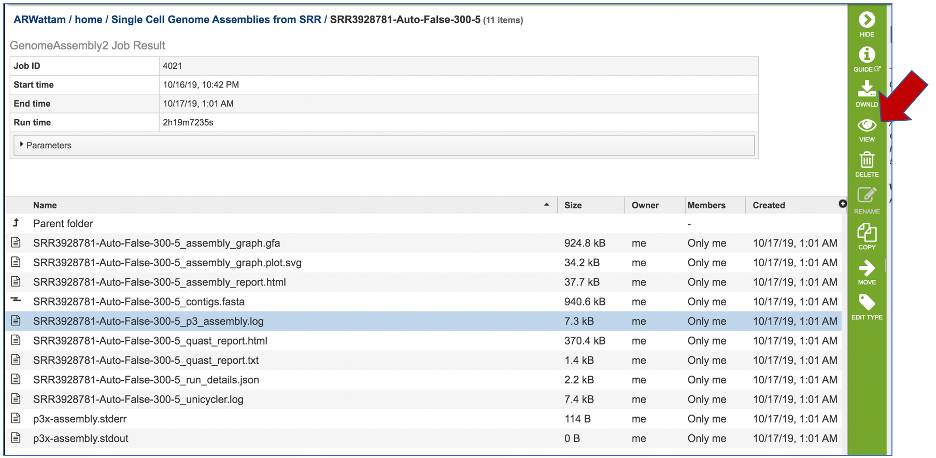Move the selected file with Move arrow
This screenshot has height=458, width=936.
click(866, 268)
